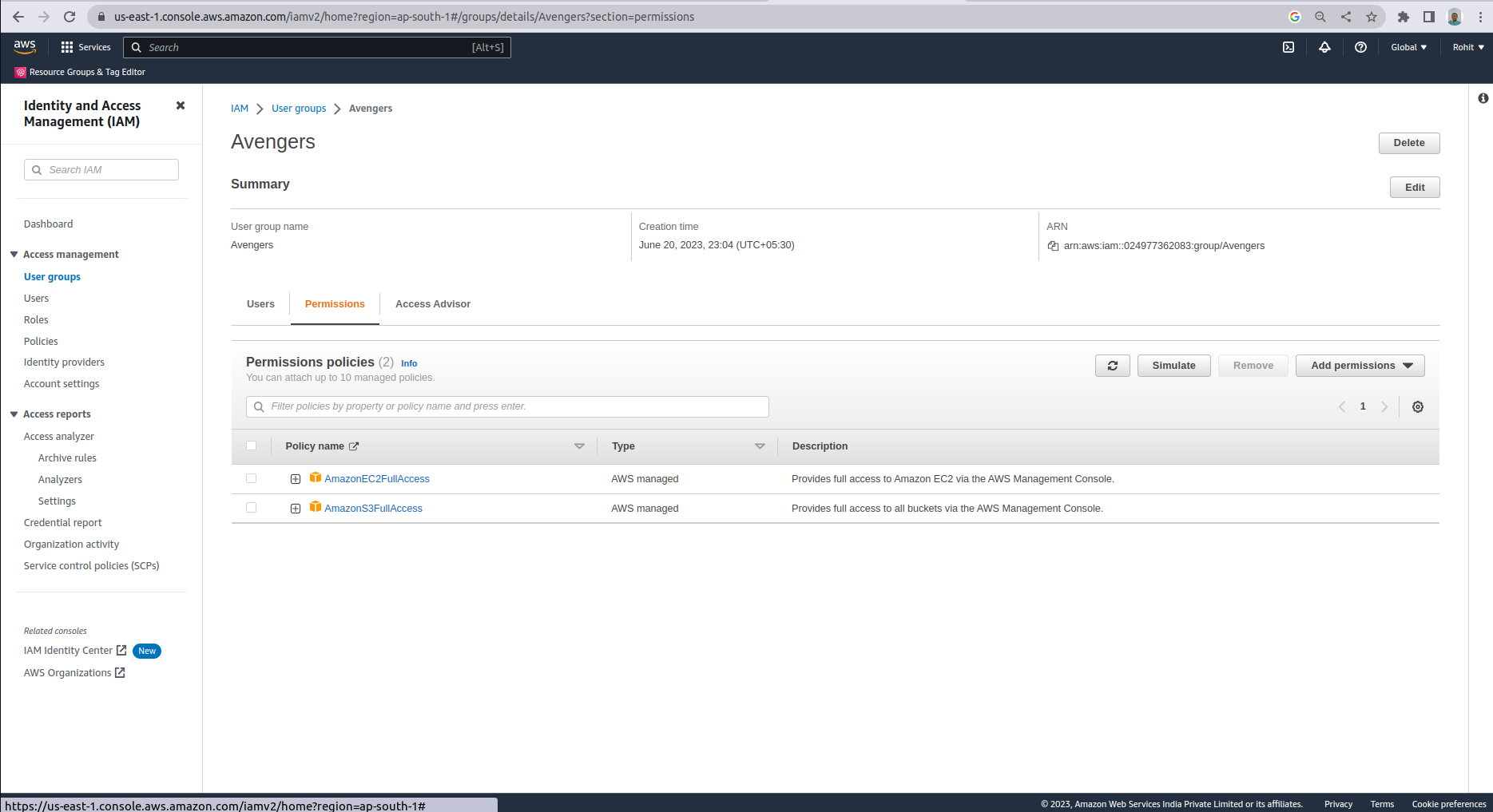The width and height of the screenshot is (1493, 812).
Task: Focus the AWS top search box
Action: [x=317, y=48]
